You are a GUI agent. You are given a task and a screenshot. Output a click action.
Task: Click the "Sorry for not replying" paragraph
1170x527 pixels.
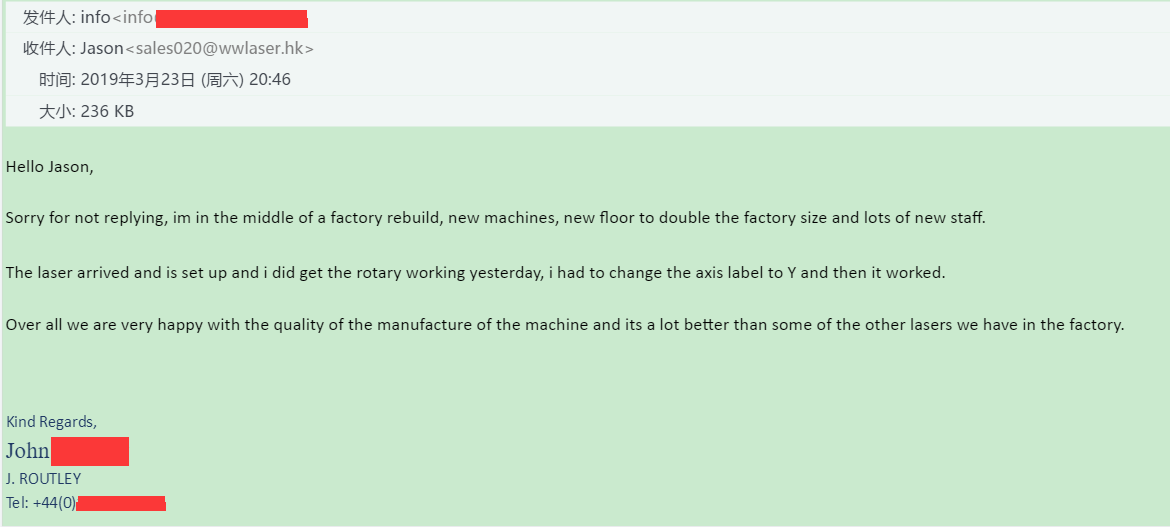pyautogui.click(x=495, y=219)
